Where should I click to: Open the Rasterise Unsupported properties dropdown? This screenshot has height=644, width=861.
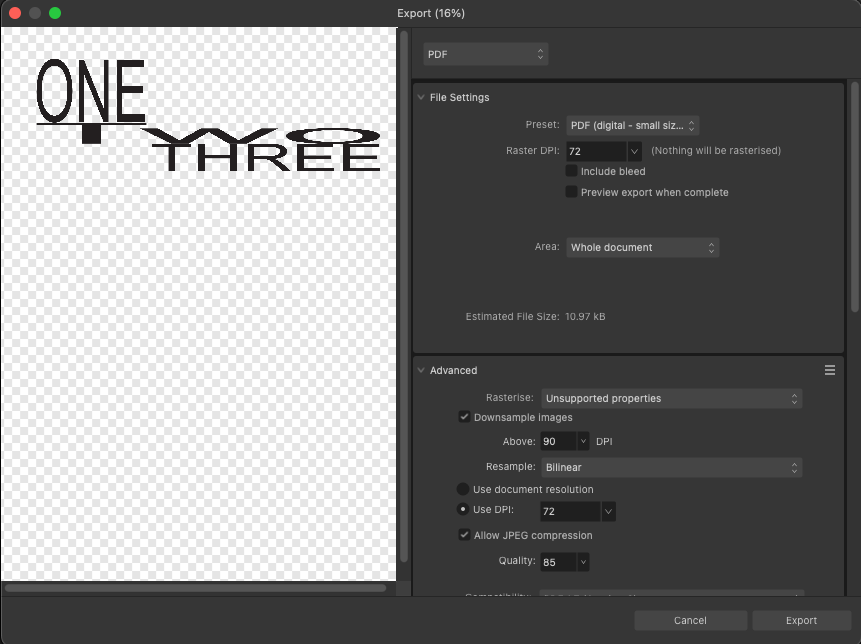click(x=671, y=399)
